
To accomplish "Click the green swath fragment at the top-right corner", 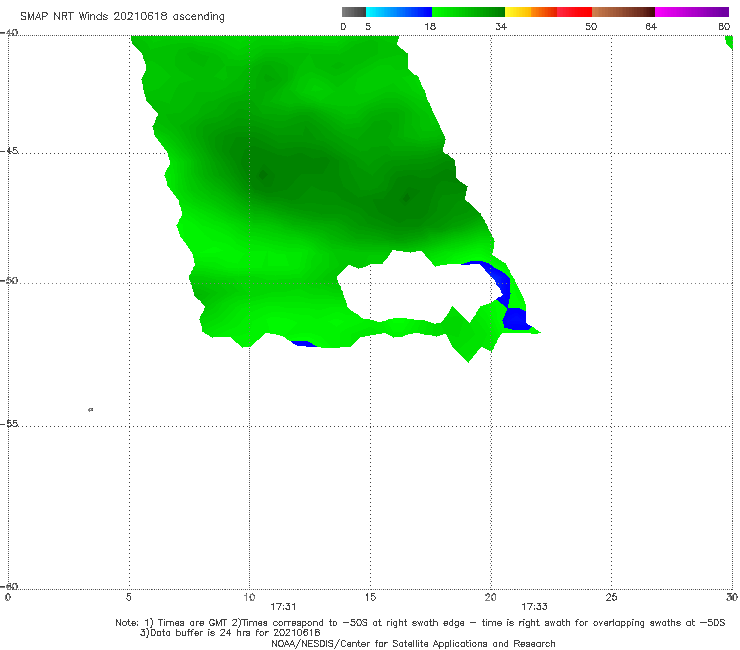I will pyautogui.click(x=729, y=42).
